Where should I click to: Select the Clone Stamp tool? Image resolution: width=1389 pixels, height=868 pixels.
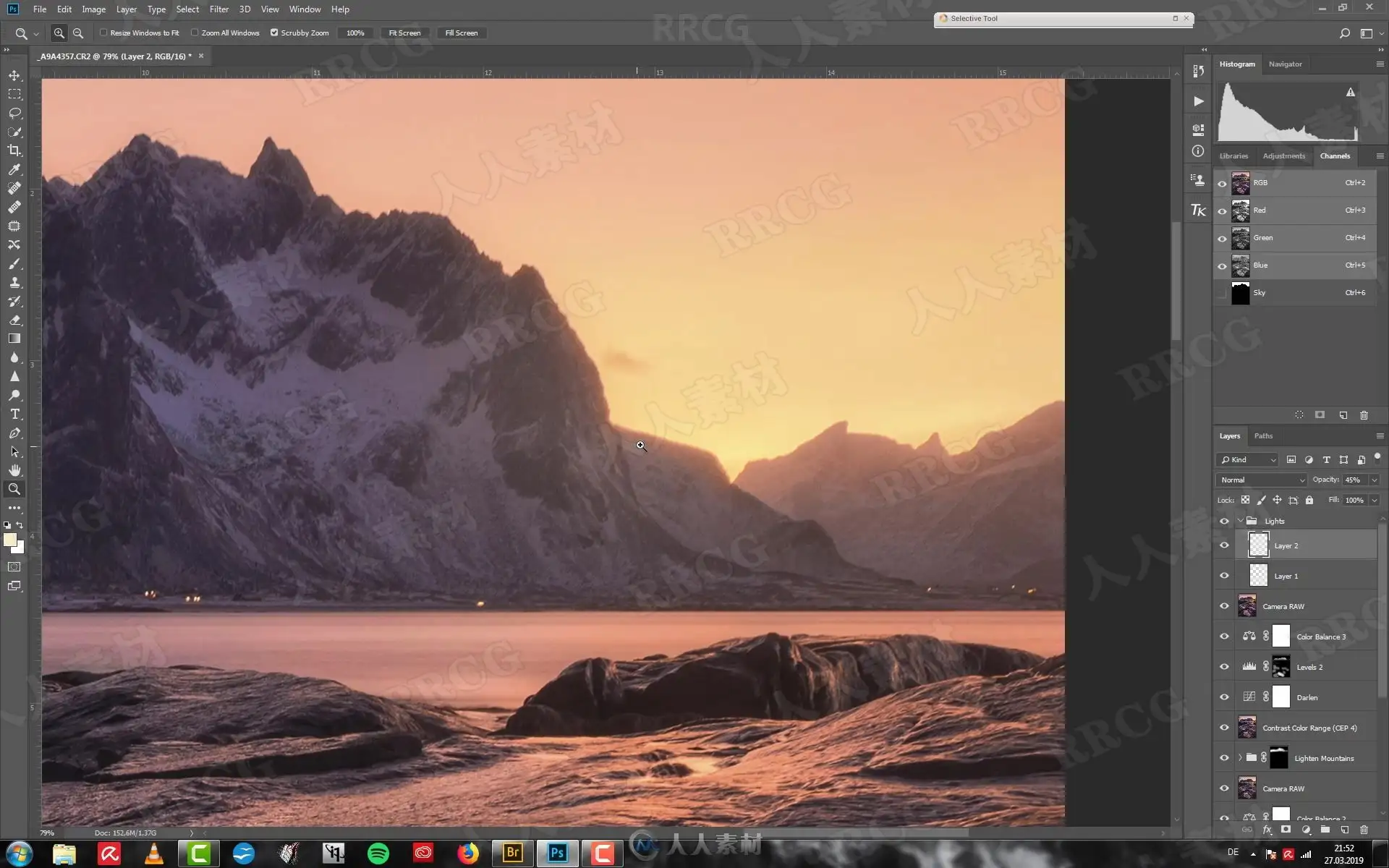(x=14, y=282)
